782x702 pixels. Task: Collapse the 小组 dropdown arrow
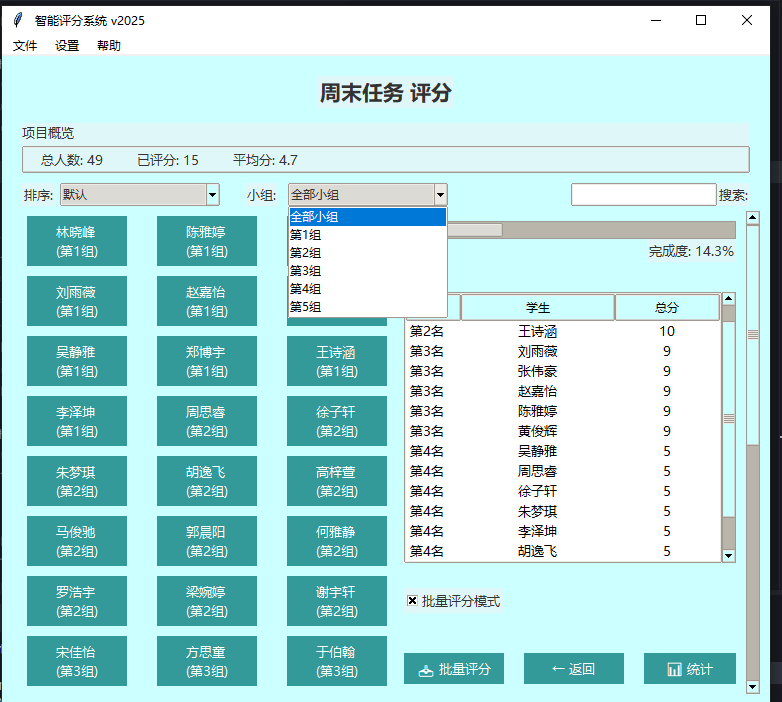coord(440,195)
